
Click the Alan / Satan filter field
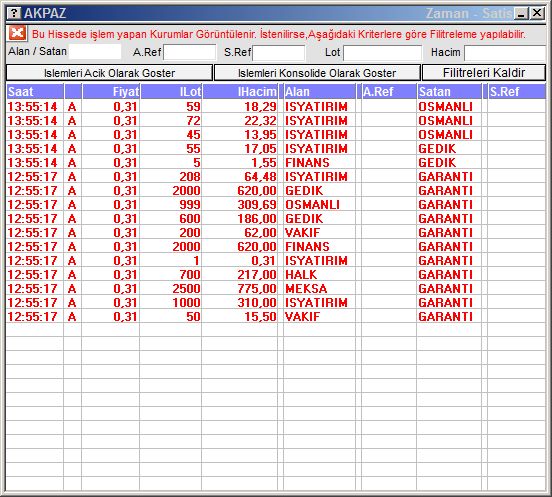coord(95,52)
